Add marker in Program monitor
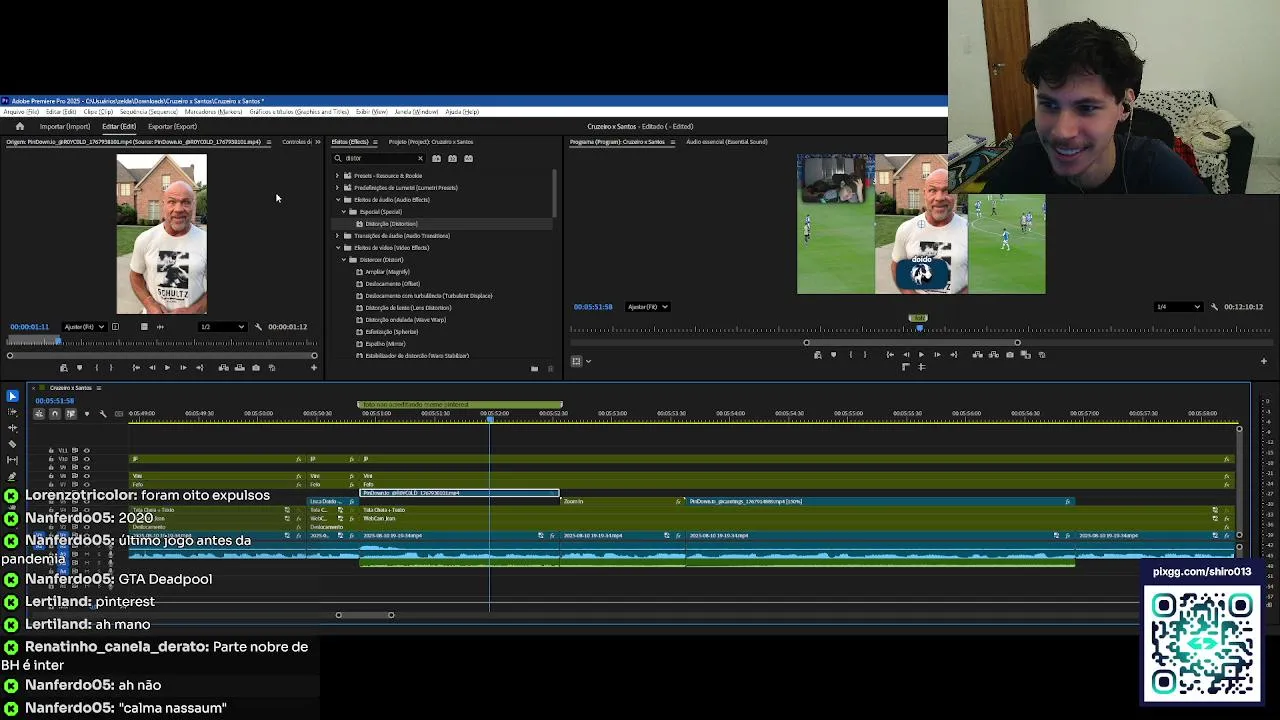 click(833, 354)
